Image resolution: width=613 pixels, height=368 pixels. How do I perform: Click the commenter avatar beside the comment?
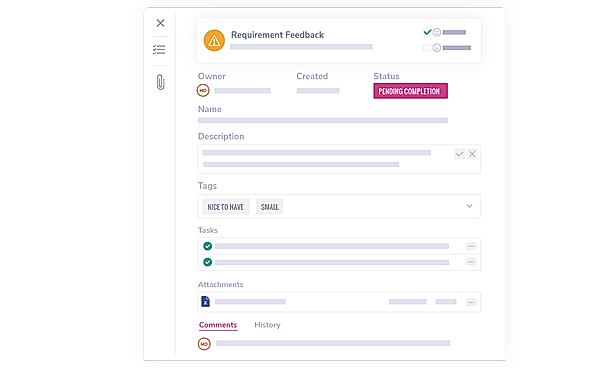pyautogui.click(x=204, y=344)
